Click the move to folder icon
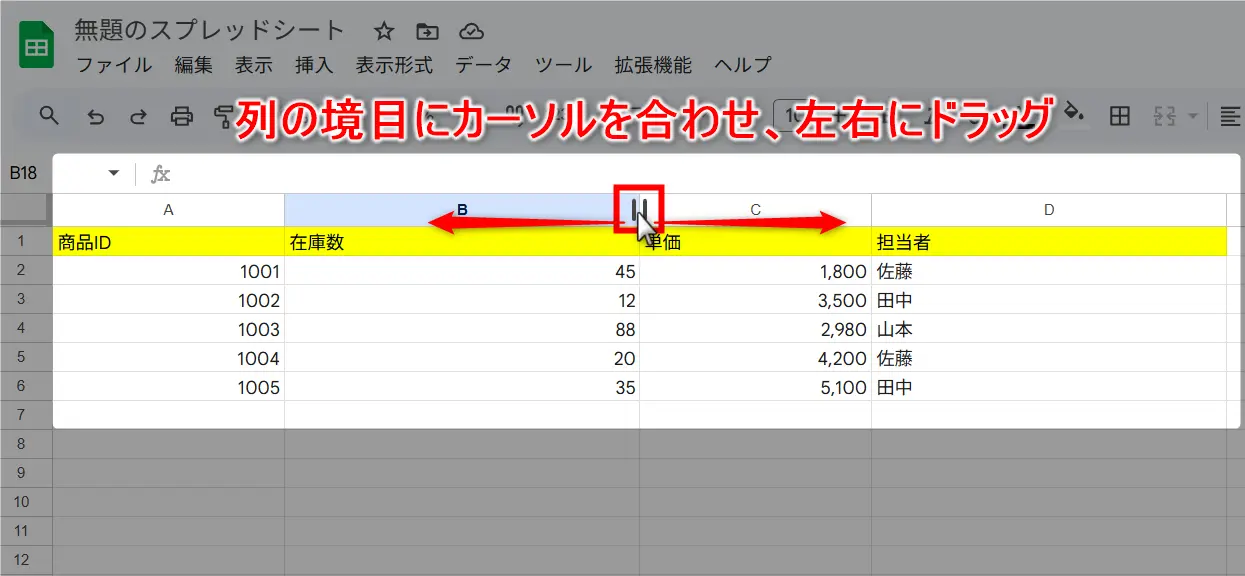 click(427, 31)
